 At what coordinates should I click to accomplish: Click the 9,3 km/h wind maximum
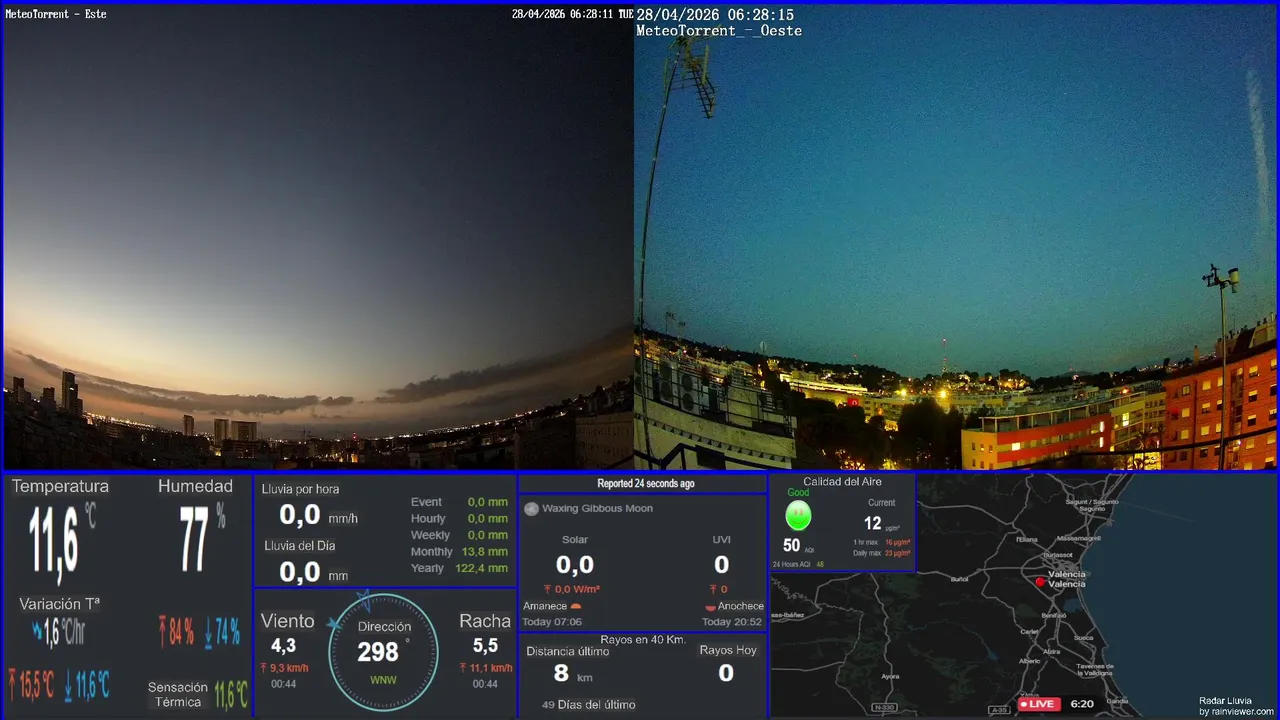click(x=284, y=668)
